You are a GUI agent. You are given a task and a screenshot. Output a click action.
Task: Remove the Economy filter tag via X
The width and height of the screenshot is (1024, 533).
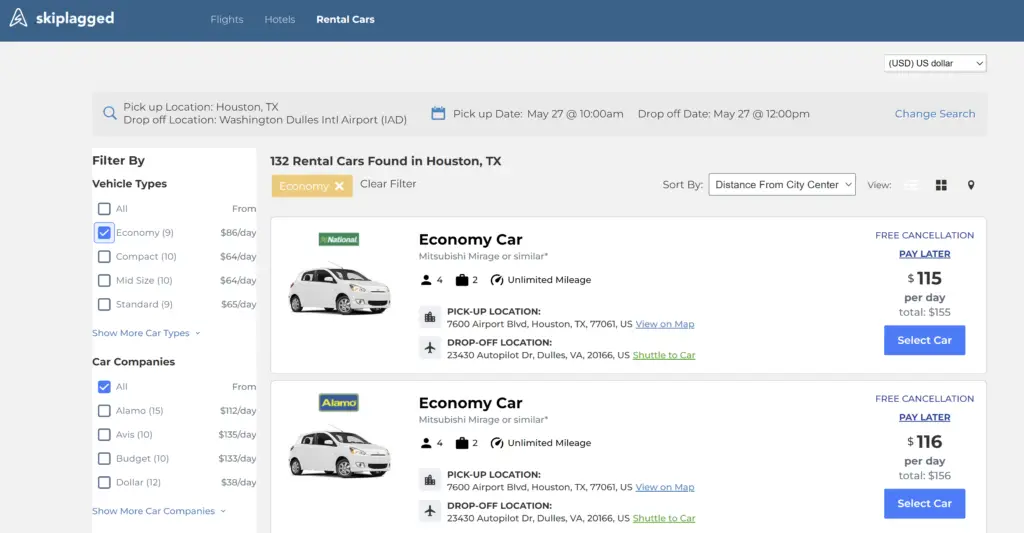coord(339,186)
